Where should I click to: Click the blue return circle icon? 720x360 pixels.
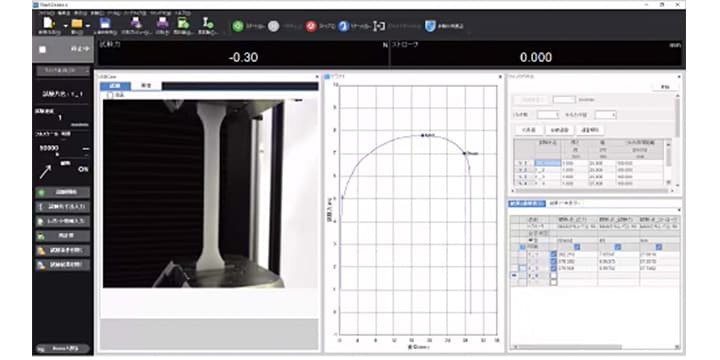click(343, 26)
